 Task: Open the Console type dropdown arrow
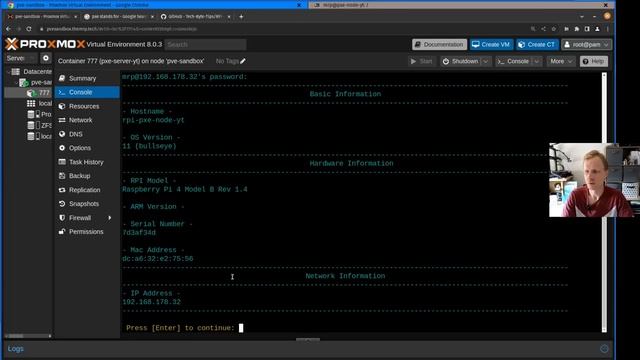point(537,61)
